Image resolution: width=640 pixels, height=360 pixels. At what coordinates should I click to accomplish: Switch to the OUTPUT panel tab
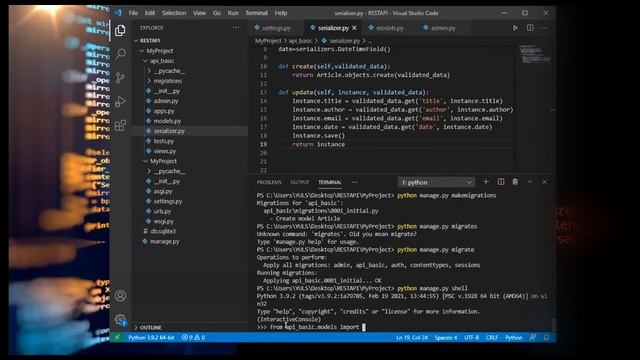(x=300, y=182)
